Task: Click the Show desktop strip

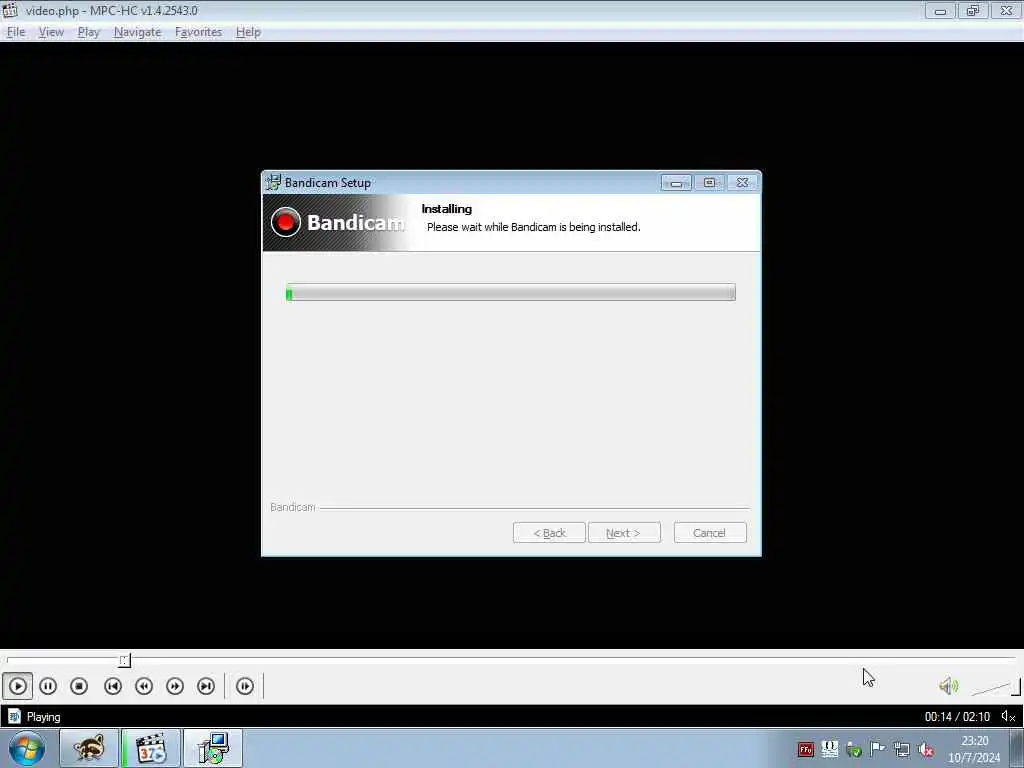Action: pyautogui.click(x=1017, y=748)
